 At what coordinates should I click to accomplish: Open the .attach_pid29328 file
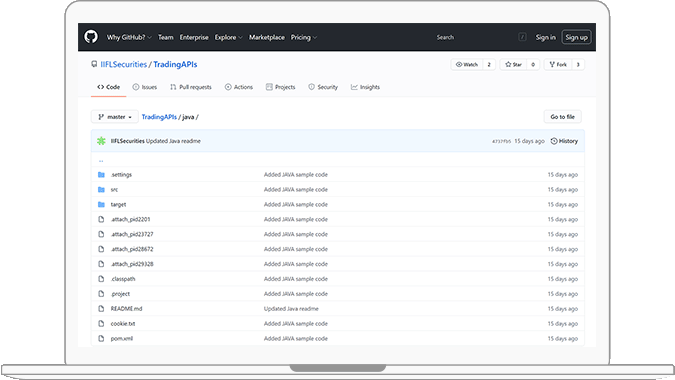point(132,264)
